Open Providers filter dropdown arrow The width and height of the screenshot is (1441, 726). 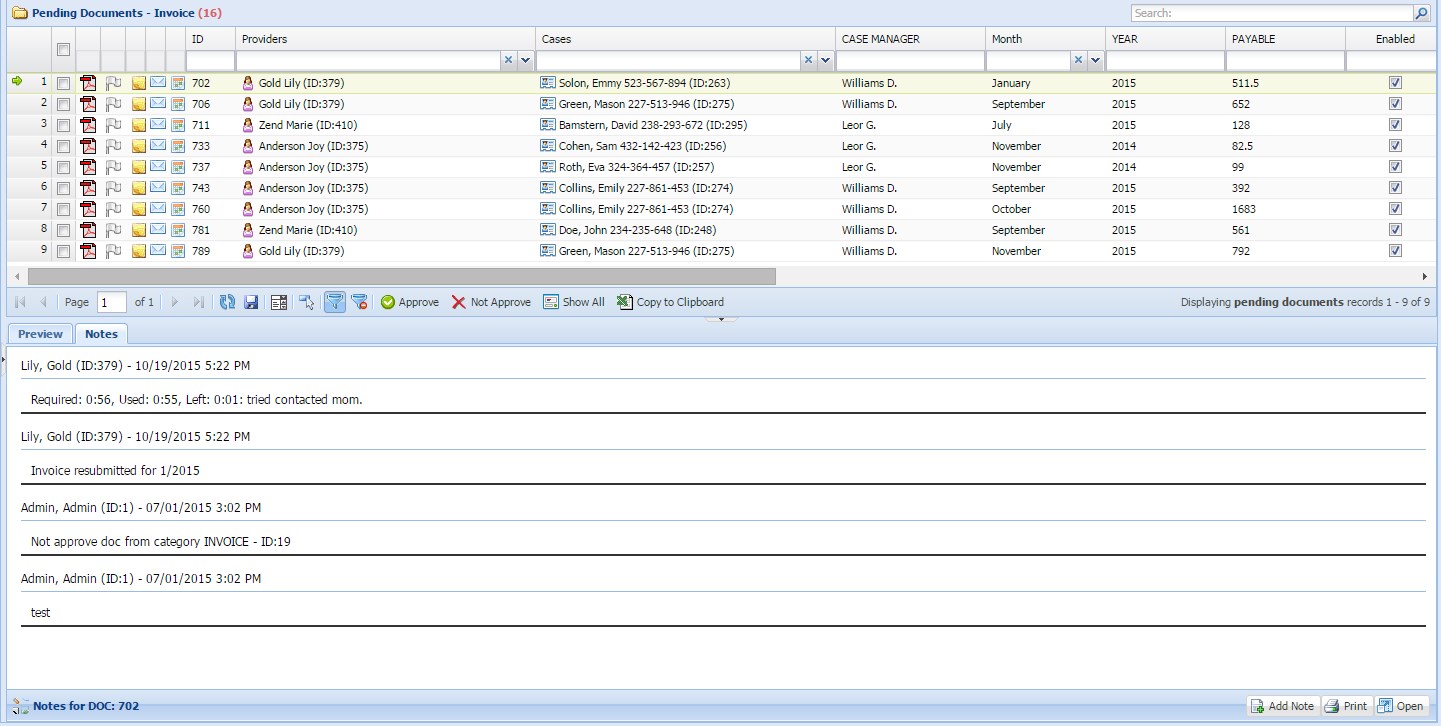click(x=525, y=61)
